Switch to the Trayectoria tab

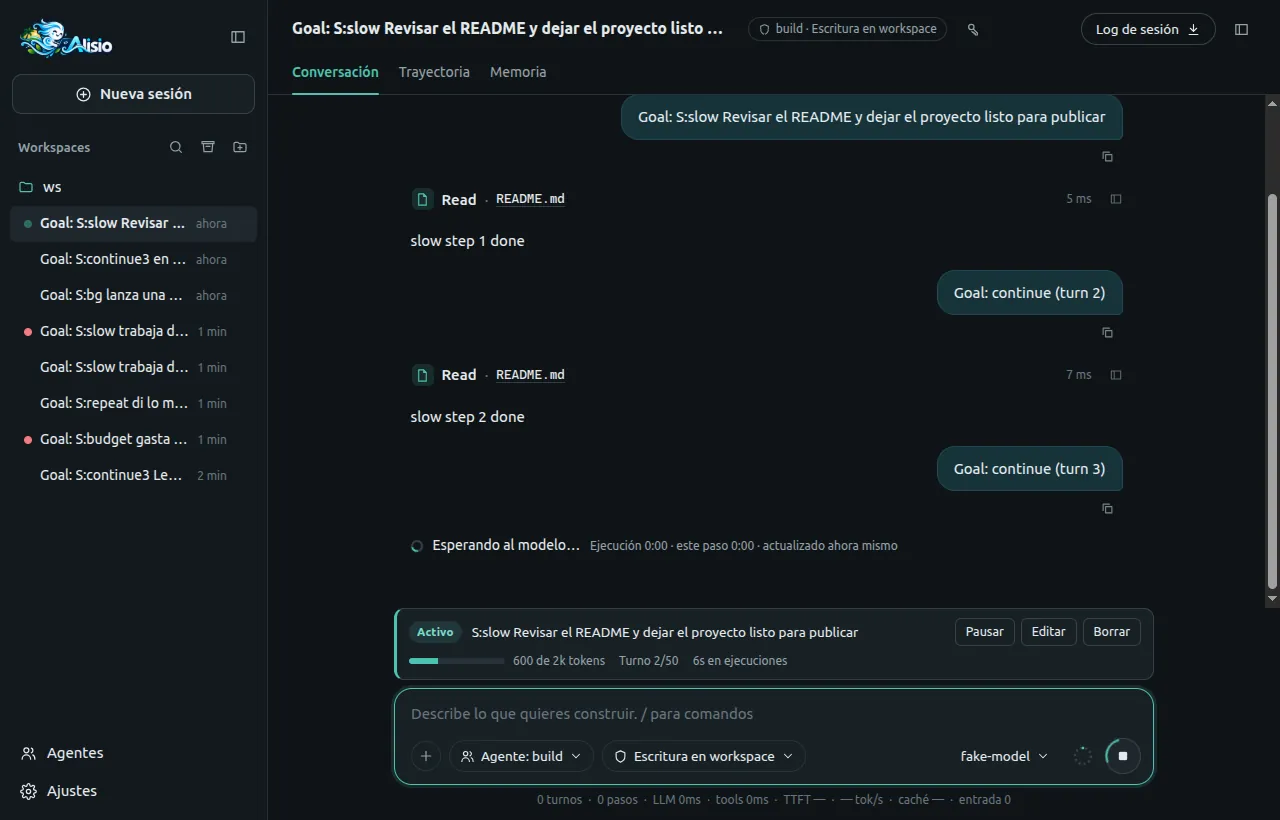[x=434, y=72]
